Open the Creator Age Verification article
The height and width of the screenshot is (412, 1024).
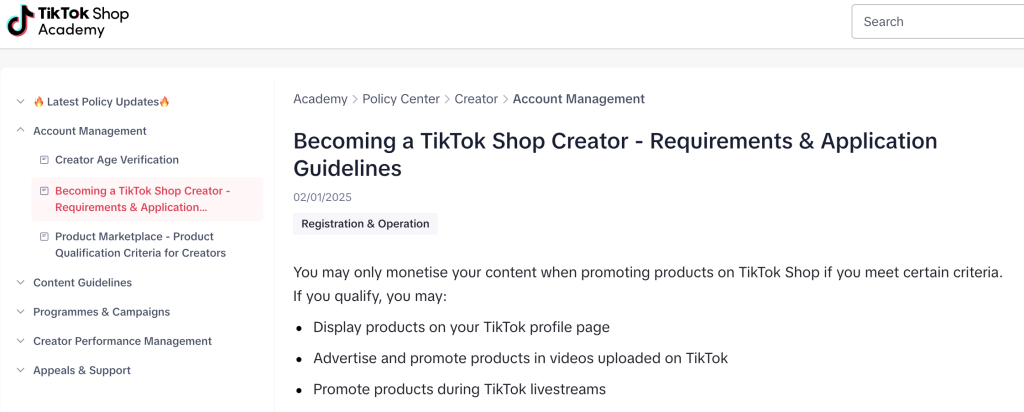pos(117,160)
